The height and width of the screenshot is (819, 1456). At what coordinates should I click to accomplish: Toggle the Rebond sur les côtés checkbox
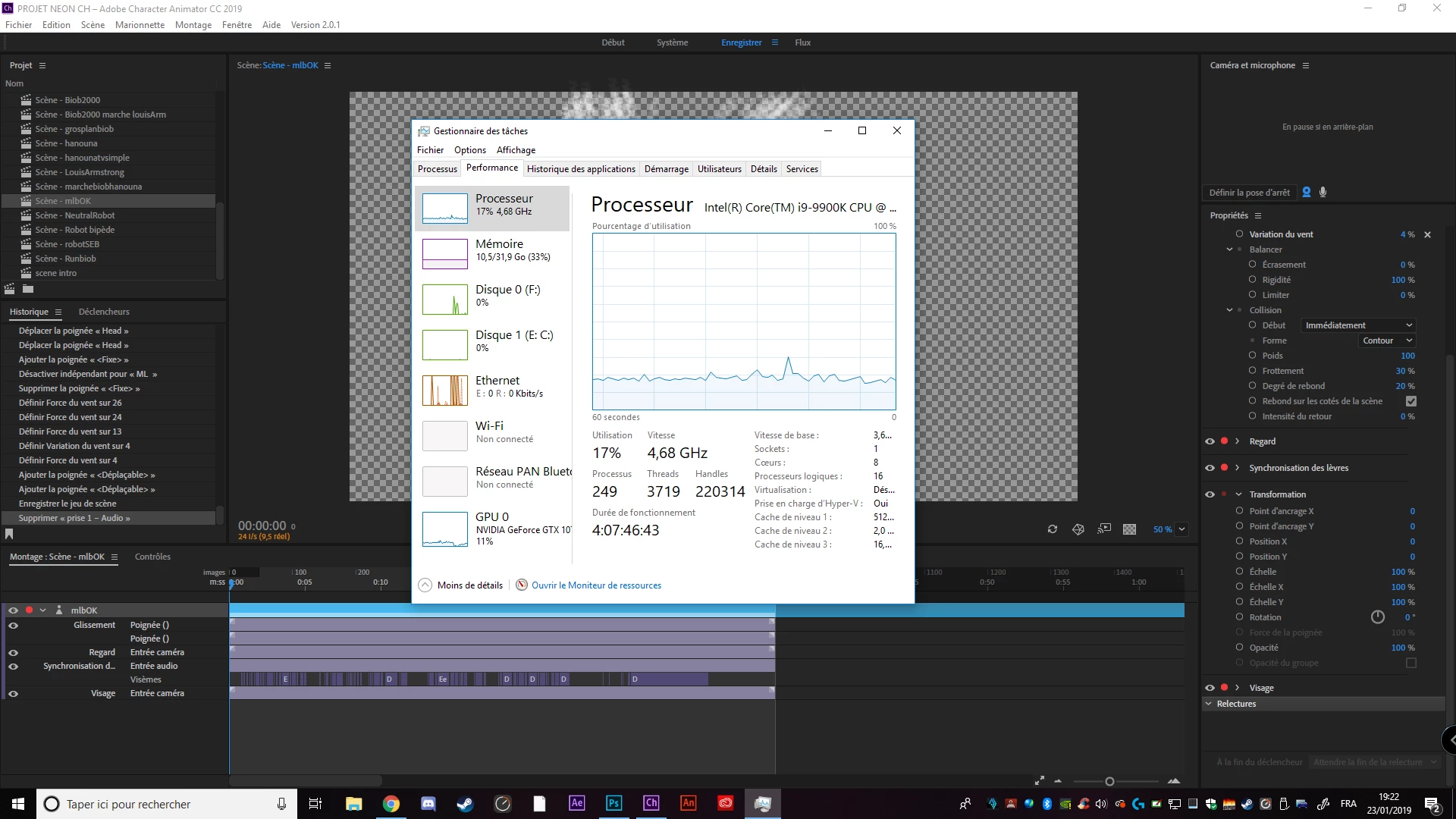[x=1411, y=401]
